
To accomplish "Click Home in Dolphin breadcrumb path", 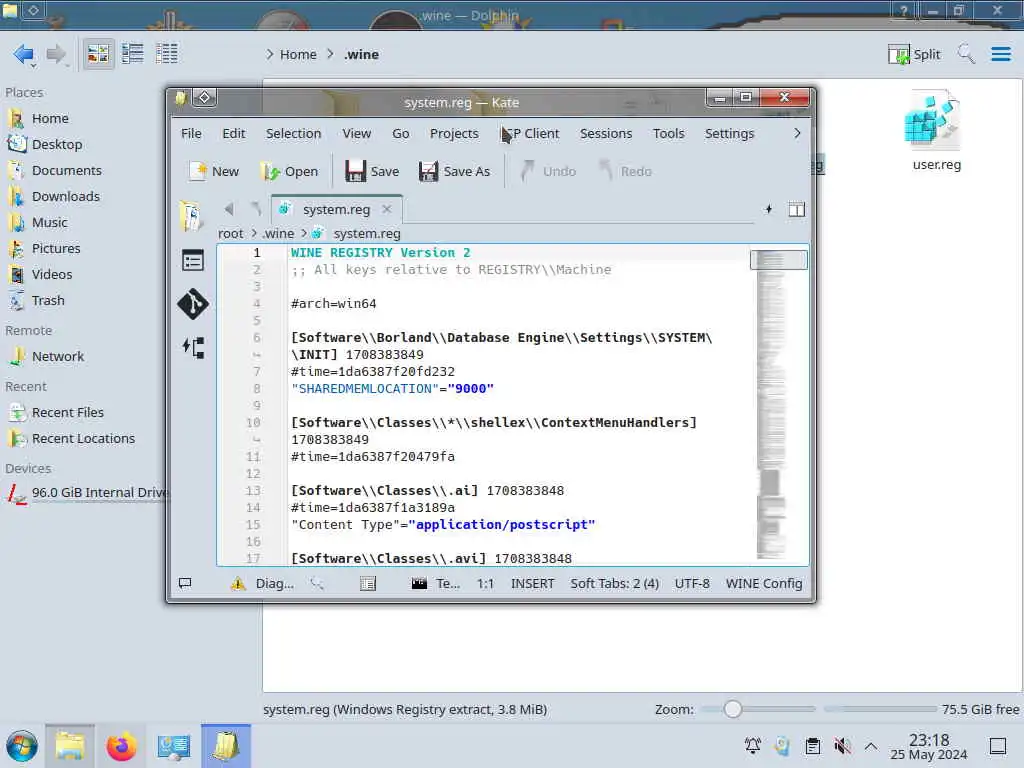I will [x=298, y=54].
